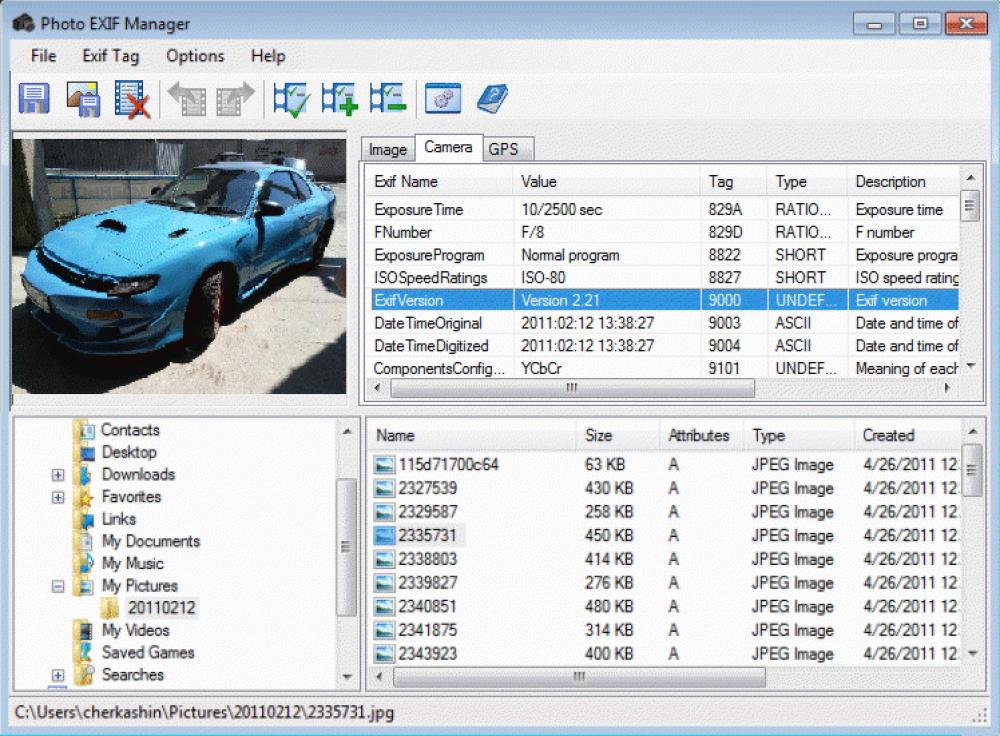This screenshot has height=736, width=1000.
Task: Open the Options menu
Action: 194,56
